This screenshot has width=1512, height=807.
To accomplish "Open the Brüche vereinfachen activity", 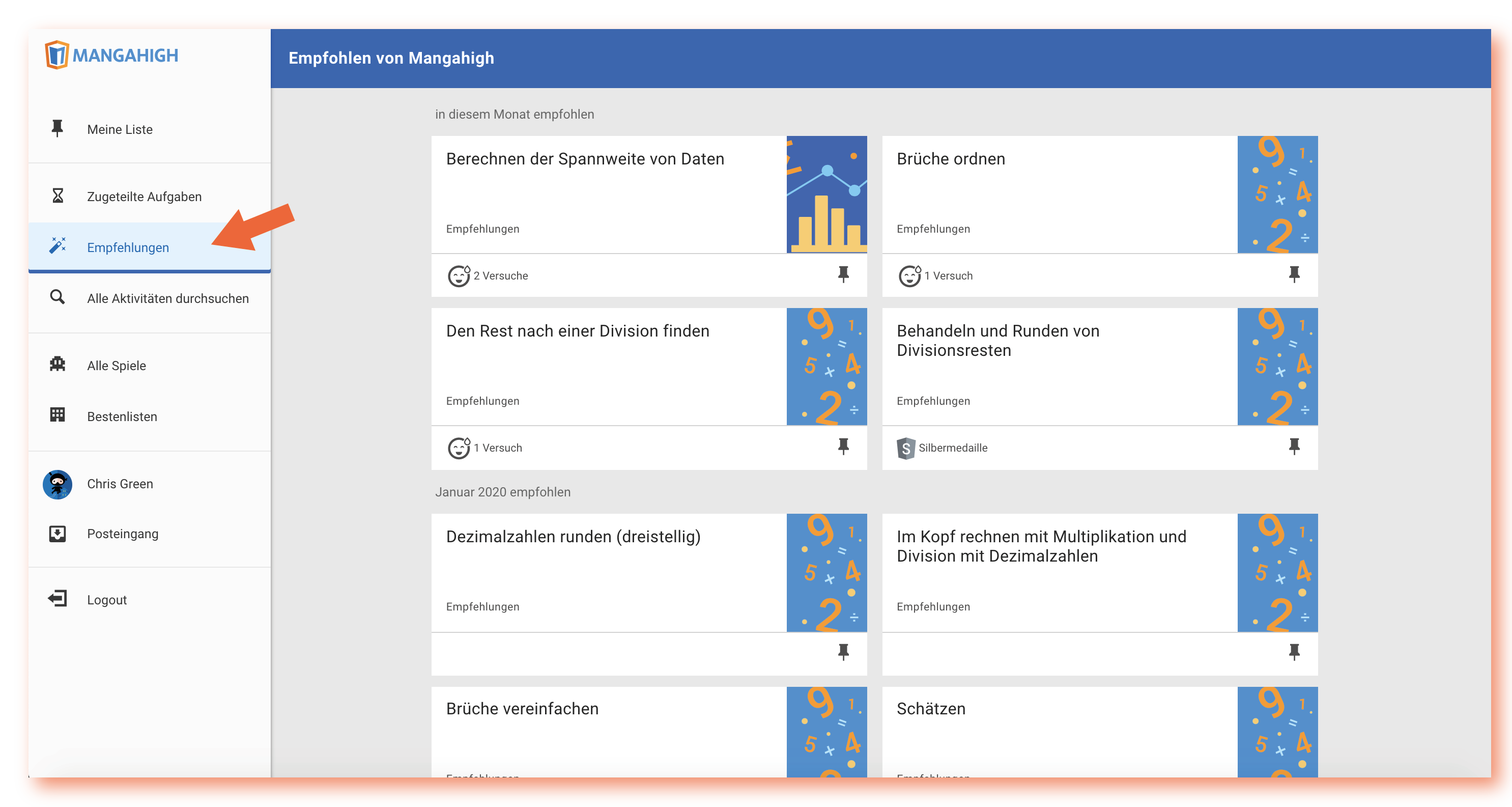I will point(522,708).
